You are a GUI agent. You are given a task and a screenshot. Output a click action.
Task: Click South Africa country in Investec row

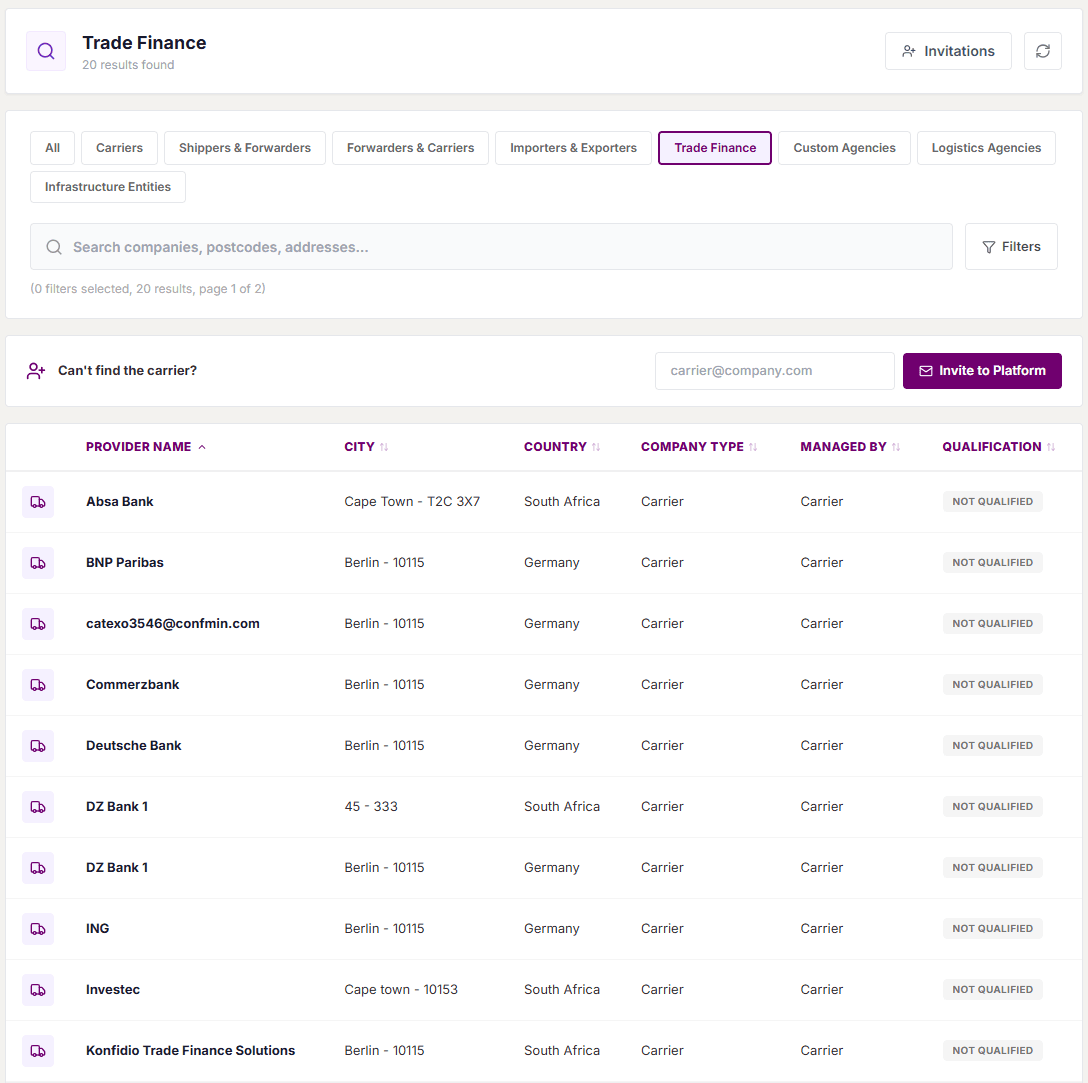click(561, 990)
